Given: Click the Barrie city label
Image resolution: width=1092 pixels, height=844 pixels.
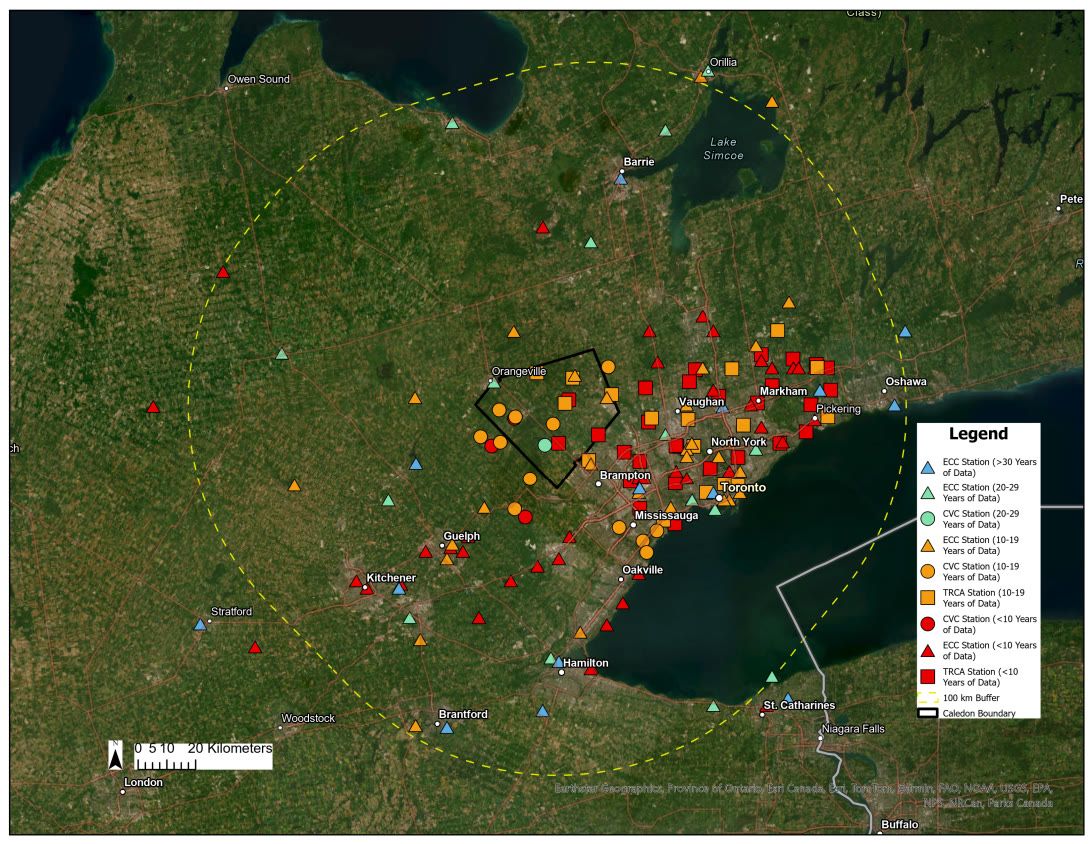Looking at the screenshot, I should 639,162.
